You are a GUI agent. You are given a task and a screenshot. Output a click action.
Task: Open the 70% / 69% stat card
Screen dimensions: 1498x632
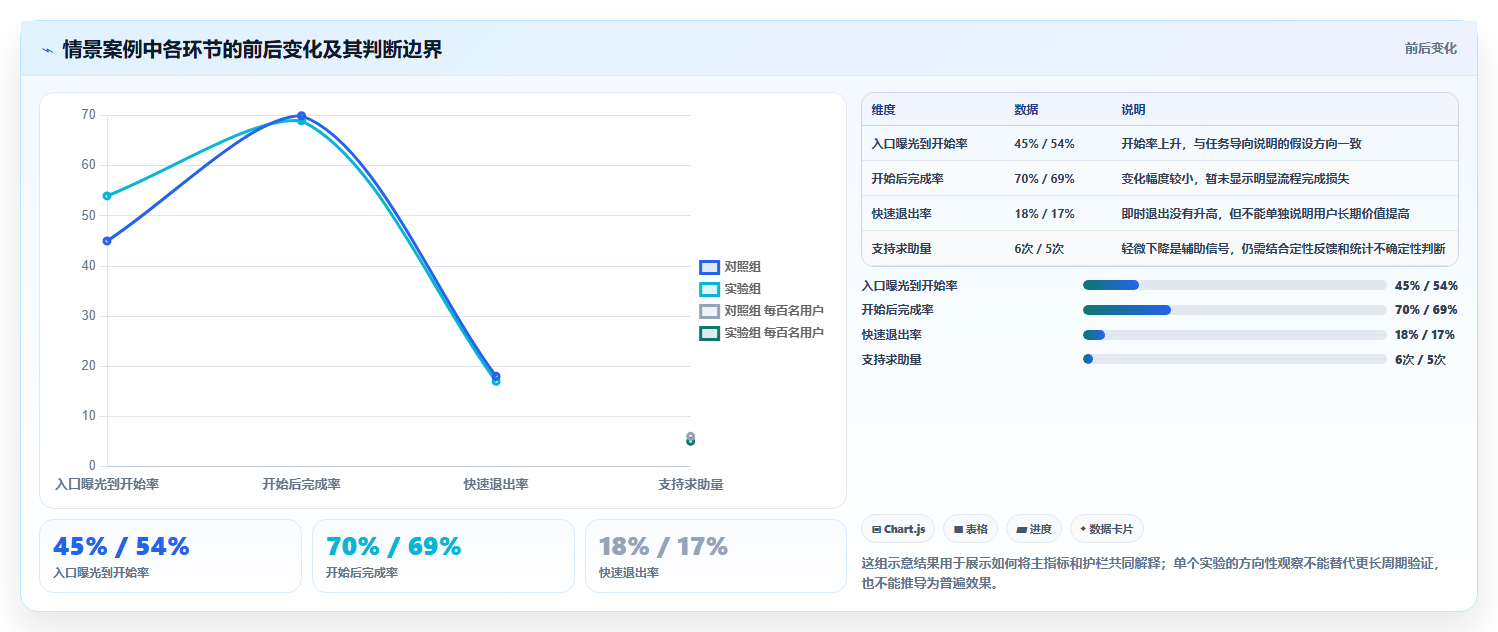[443, 556]
